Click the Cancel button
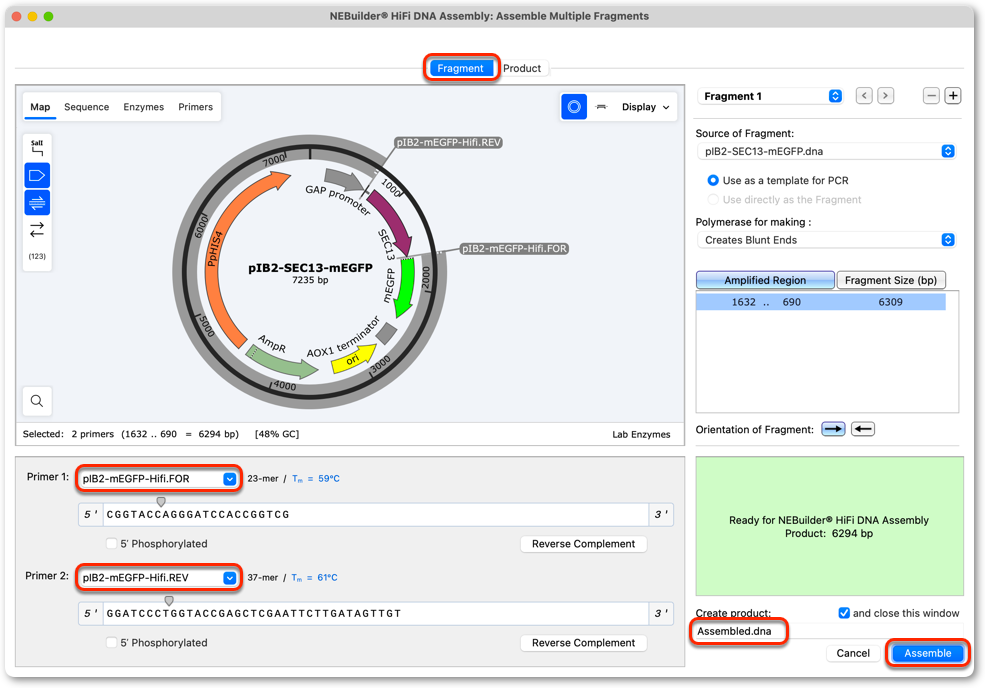This screenshot has height=688, width=985. (852, 653)
